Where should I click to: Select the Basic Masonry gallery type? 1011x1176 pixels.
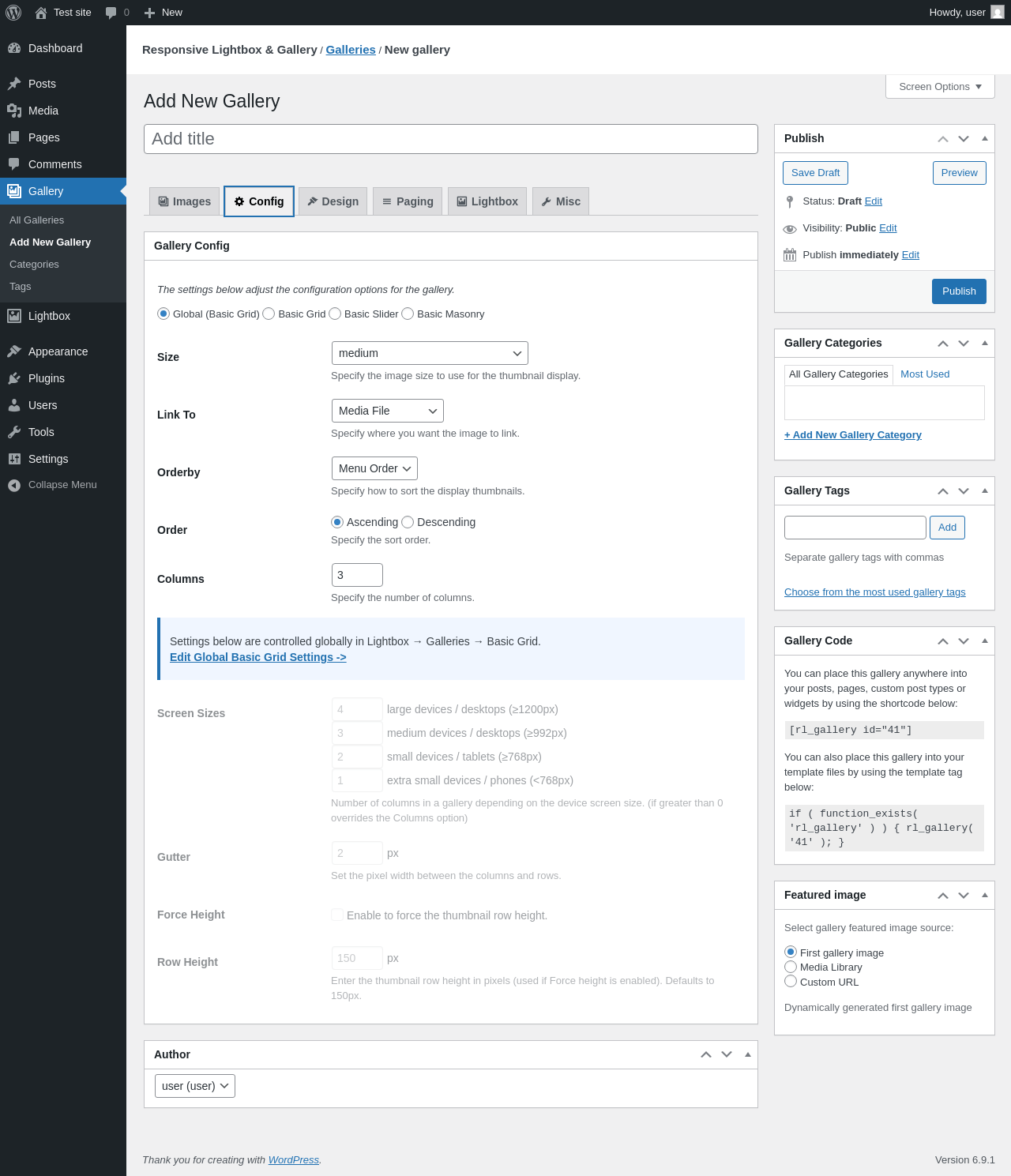click(408, 314)
